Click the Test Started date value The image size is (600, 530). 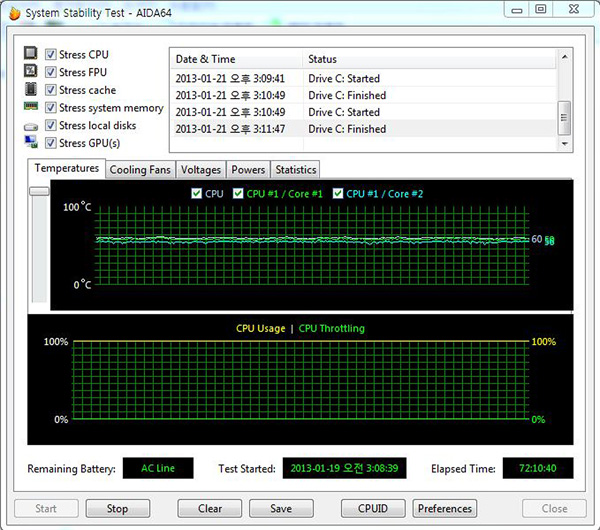[x=344, y=468]
